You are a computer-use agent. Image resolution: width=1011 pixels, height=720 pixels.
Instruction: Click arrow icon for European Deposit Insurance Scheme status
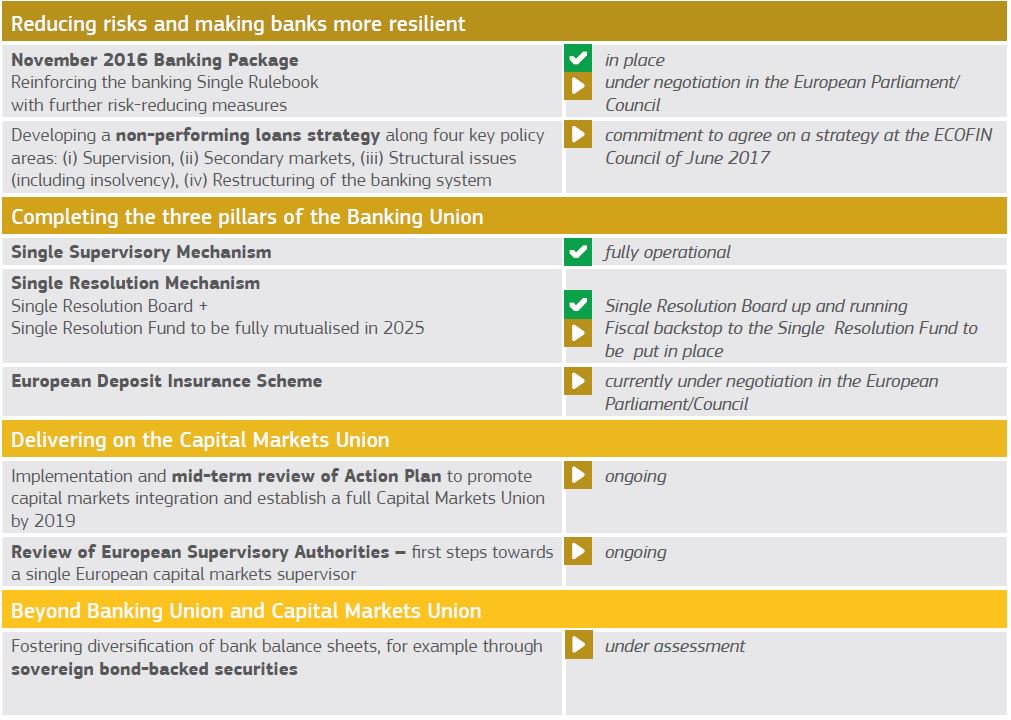click(x=578, y=380)
